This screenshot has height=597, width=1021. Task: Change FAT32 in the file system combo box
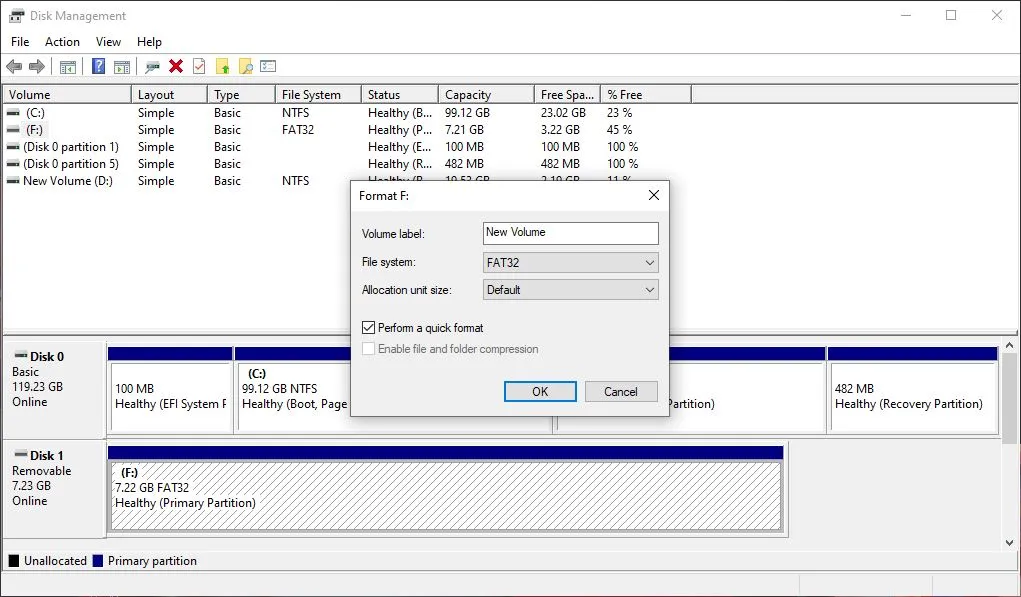click(570, 262)
